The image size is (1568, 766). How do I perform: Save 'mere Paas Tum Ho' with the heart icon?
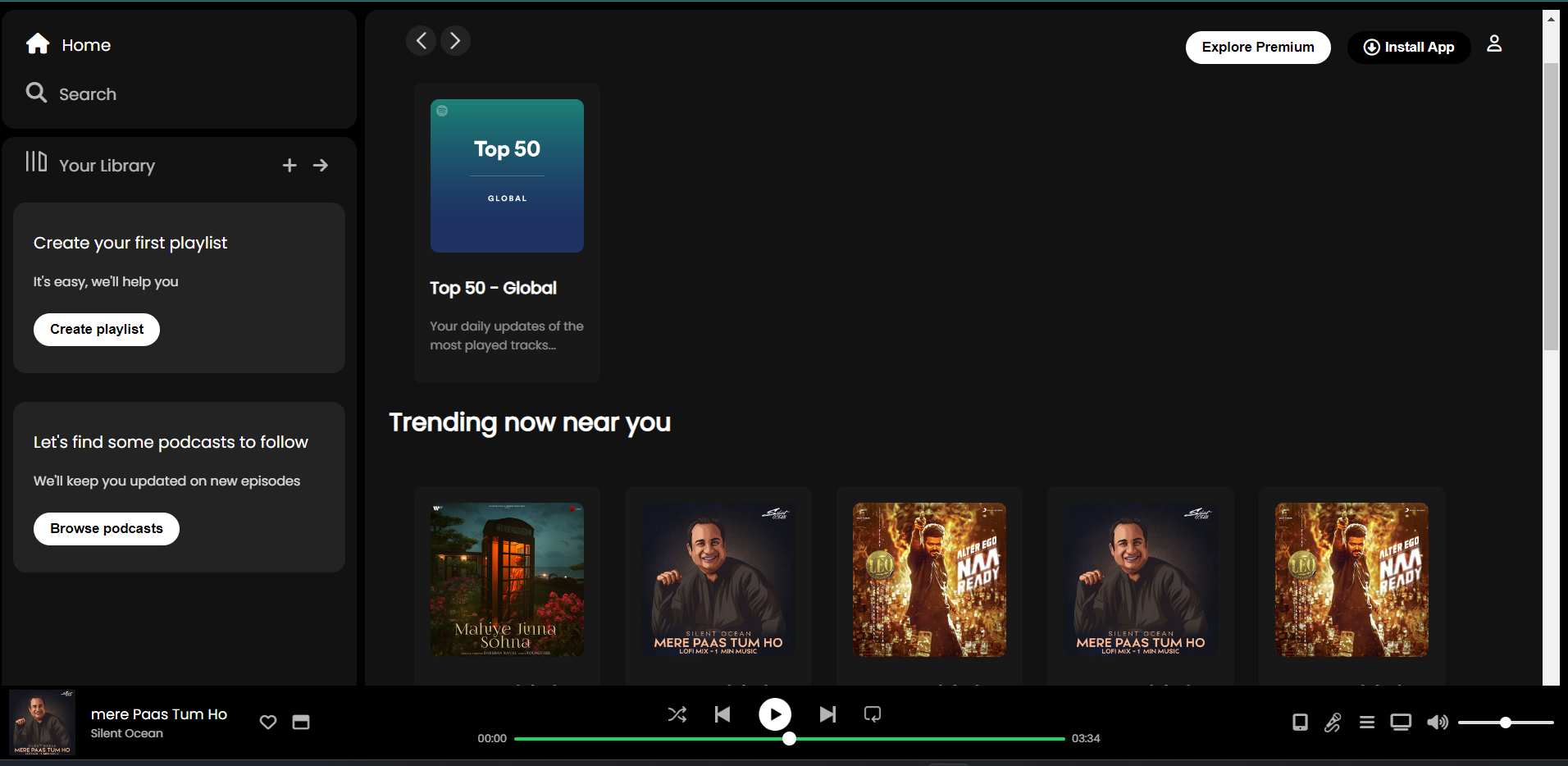267,722
